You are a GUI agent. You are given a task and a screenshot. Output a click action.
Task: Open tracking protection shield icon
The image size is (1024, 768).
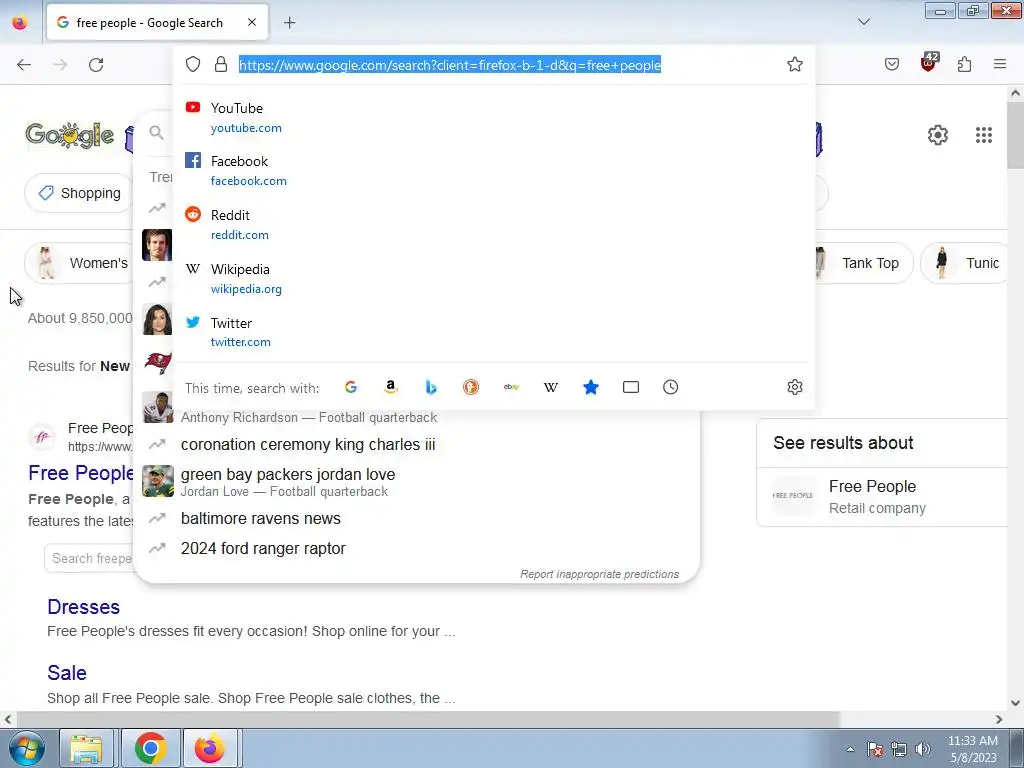coord(193,64)
